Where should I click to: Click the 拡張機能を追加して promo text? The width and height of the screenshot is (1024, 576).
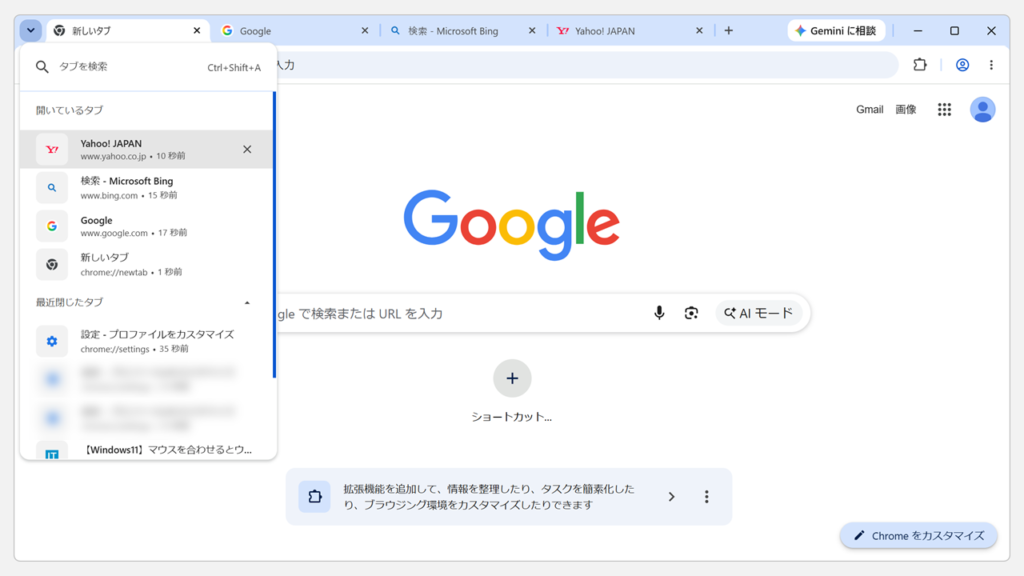488,497
